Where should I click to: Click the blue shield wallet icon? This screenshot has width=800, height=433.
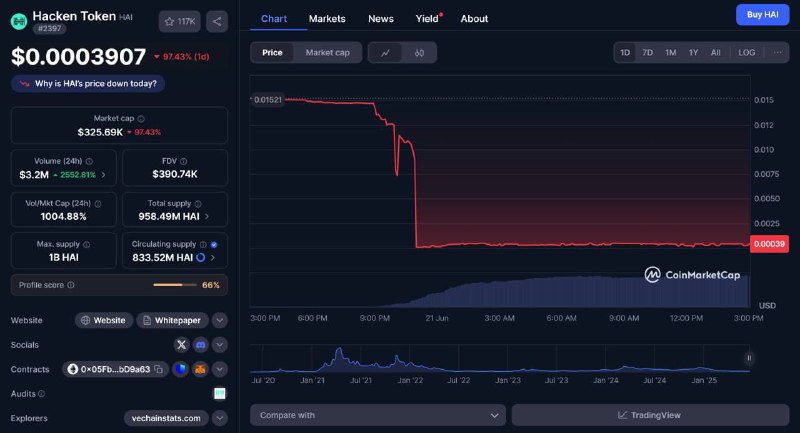pos(181,369)
